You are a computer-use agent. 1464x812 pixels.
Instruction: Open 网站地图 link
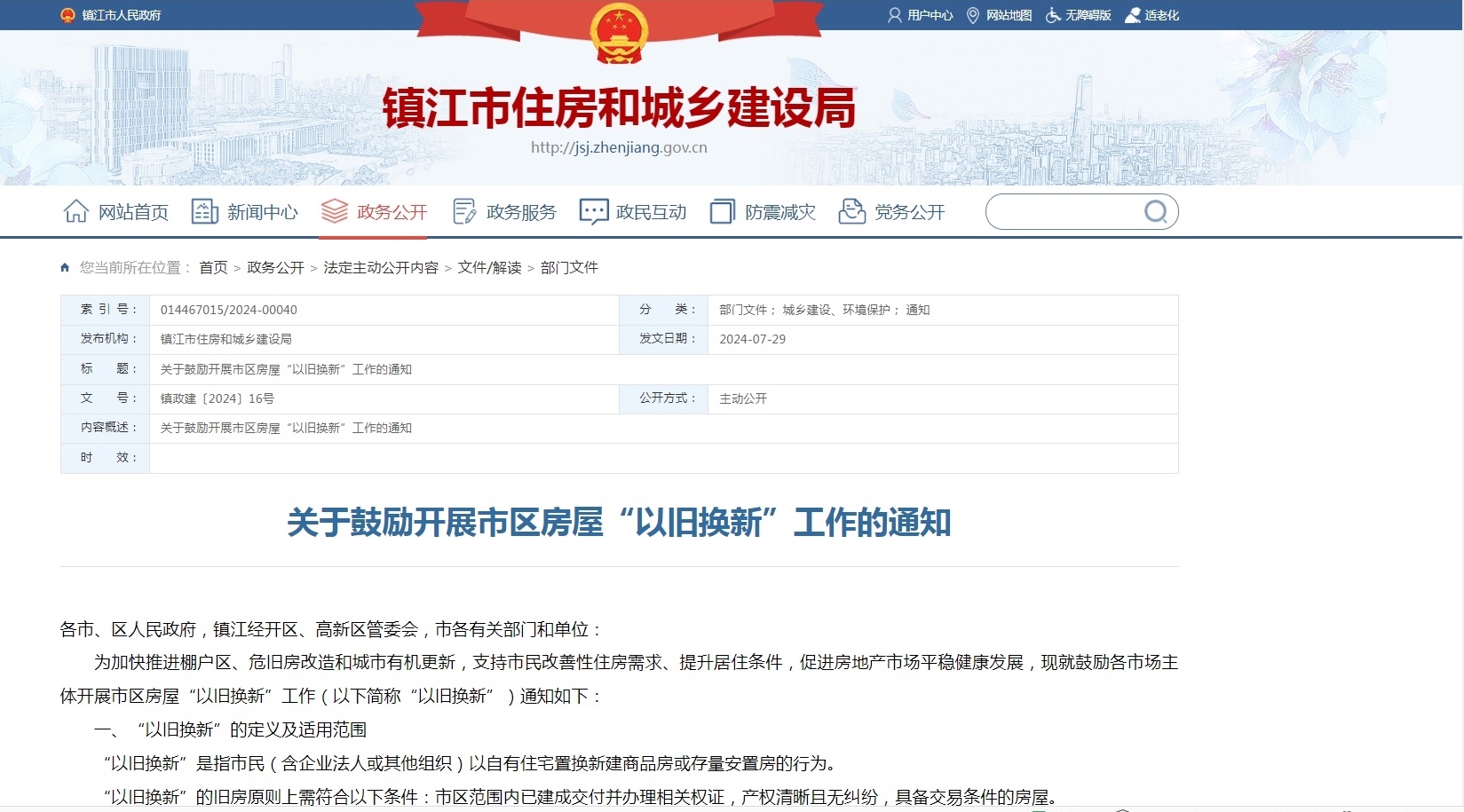(1009, 15)
